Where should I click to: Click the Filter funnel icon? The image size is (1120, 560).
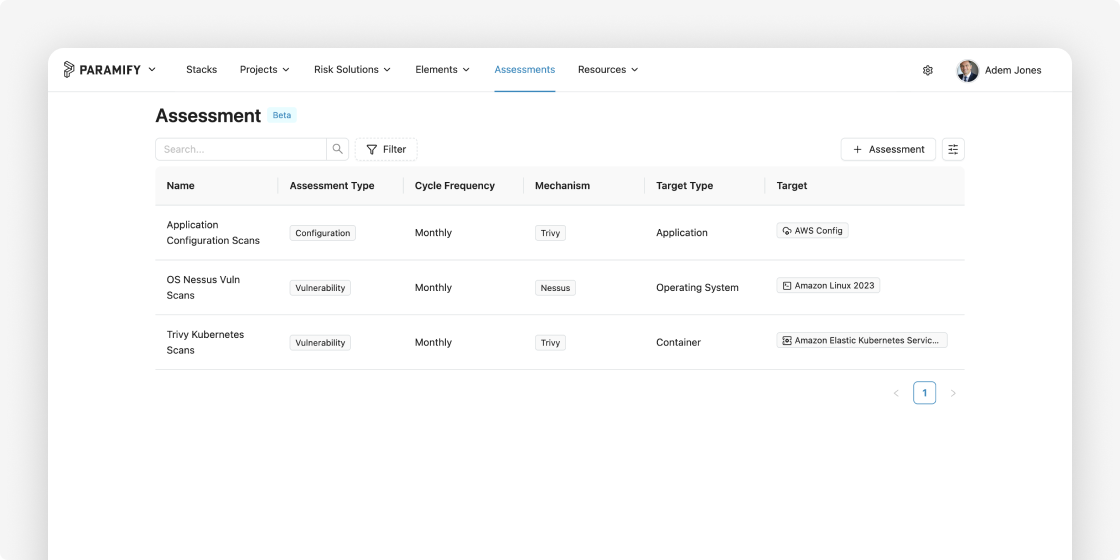point(371,149)
